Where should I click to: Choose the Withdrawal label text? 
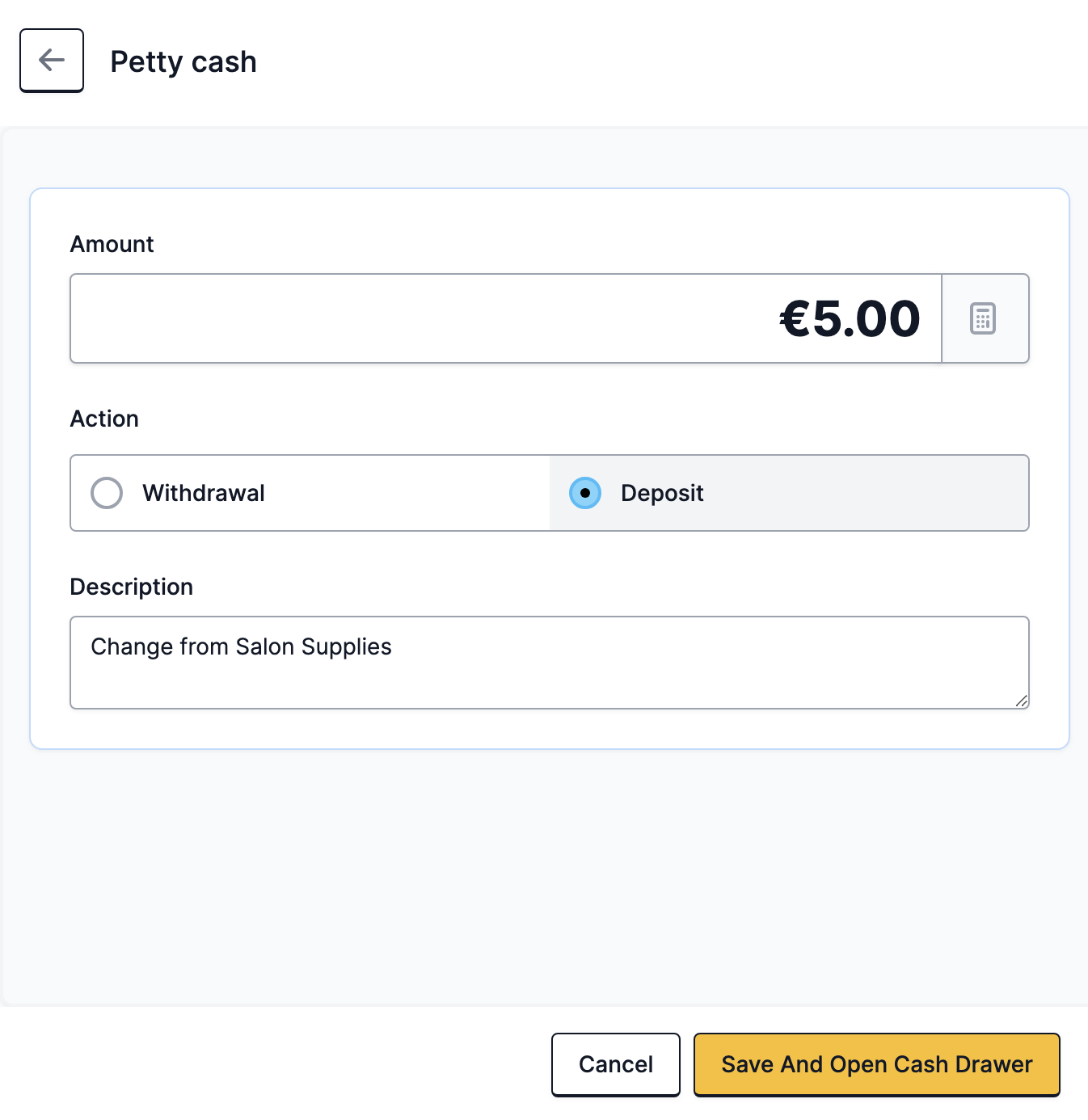(204, 493)
